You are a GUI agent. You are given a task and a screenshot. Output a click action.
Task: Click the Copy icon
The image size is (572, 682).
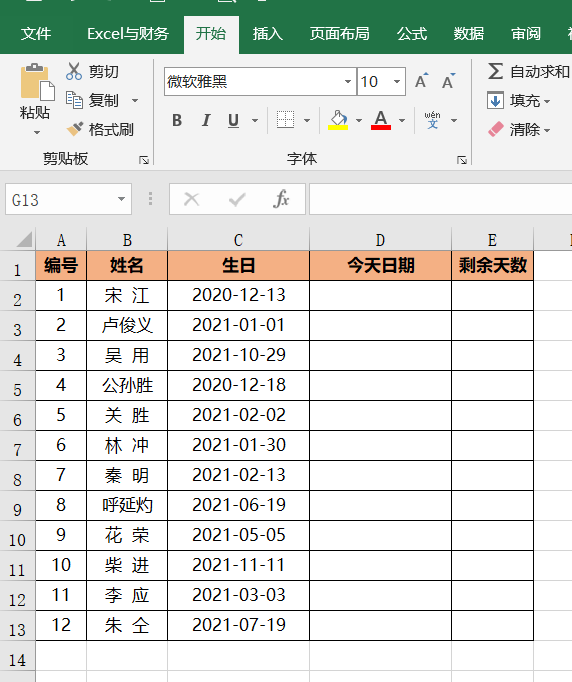74,100
